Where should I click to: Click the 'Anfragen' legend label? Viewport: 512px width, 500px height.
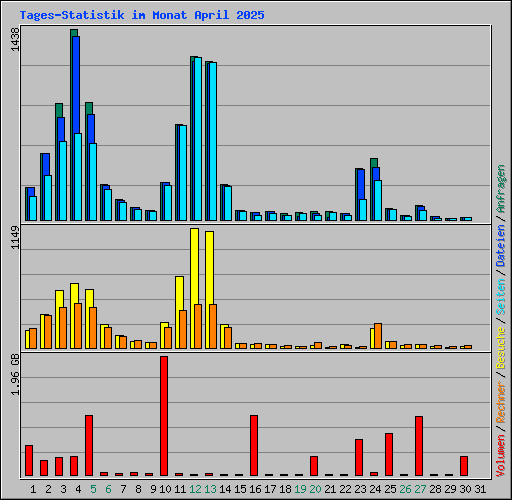501,189
